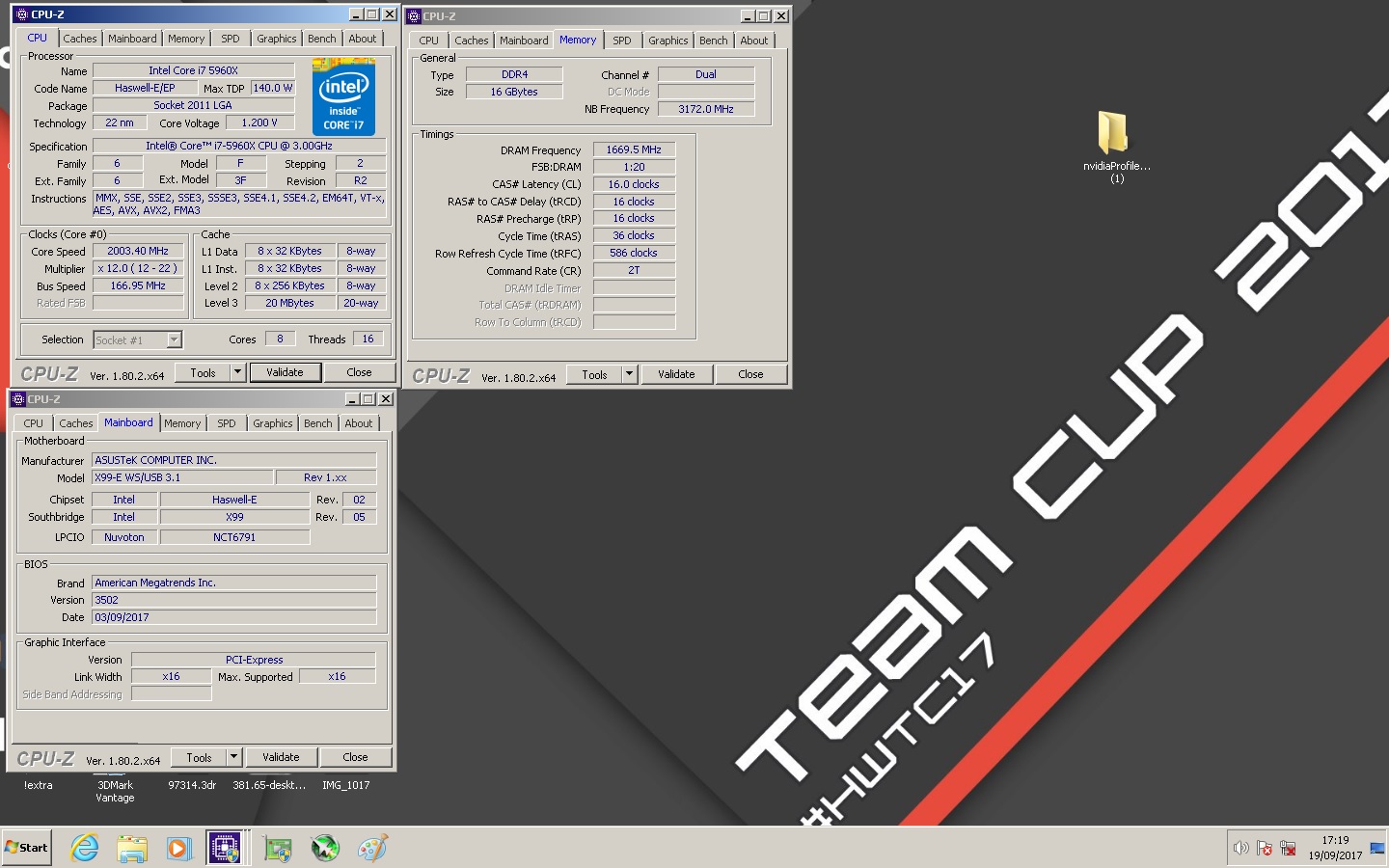This screenshot has height=868, width=1389.
Task: Switch to Caches tab in Mainboard window
Action: (76, 423)
